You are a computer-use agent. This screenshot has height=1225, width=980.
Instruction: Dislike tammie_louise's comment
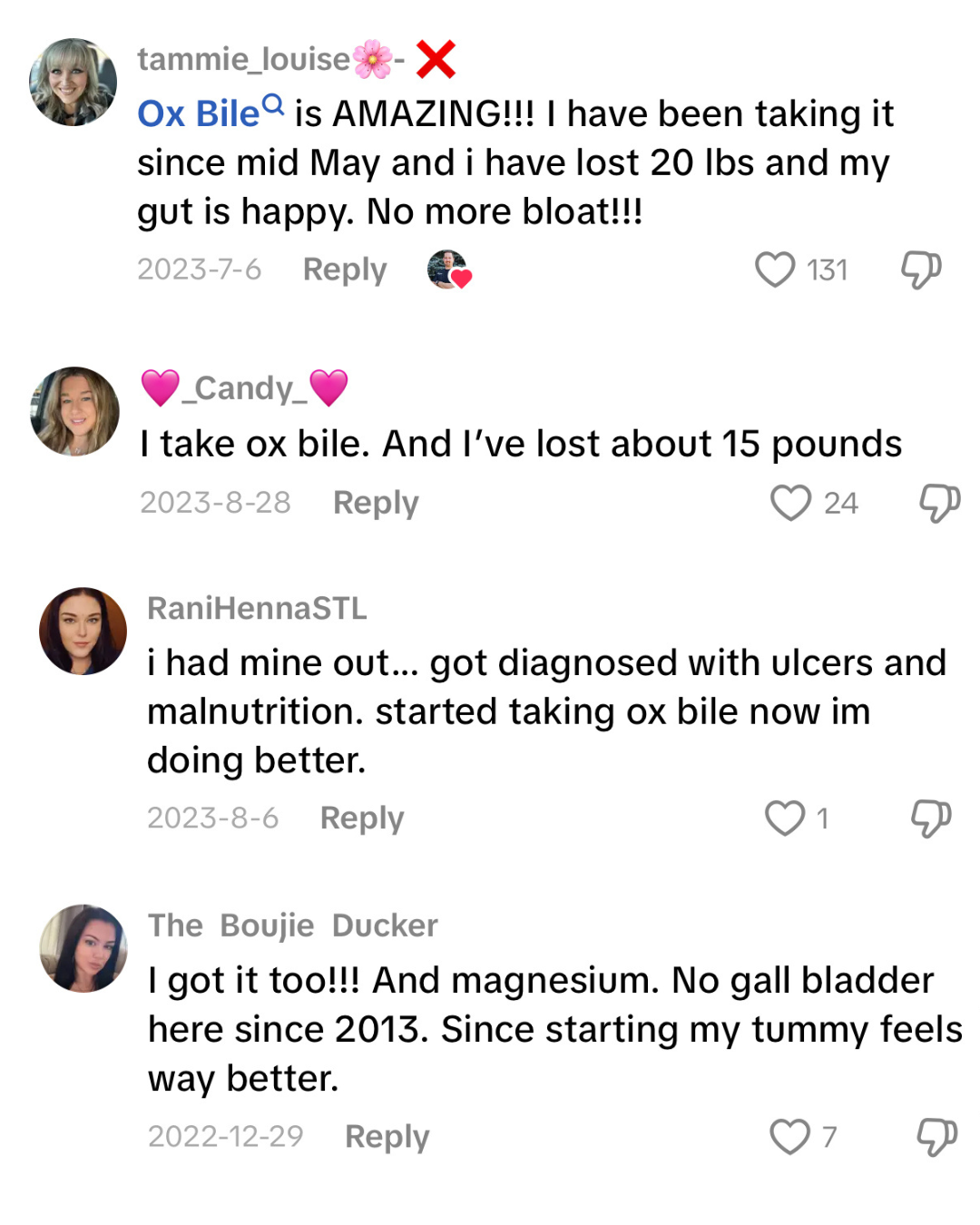920,269
